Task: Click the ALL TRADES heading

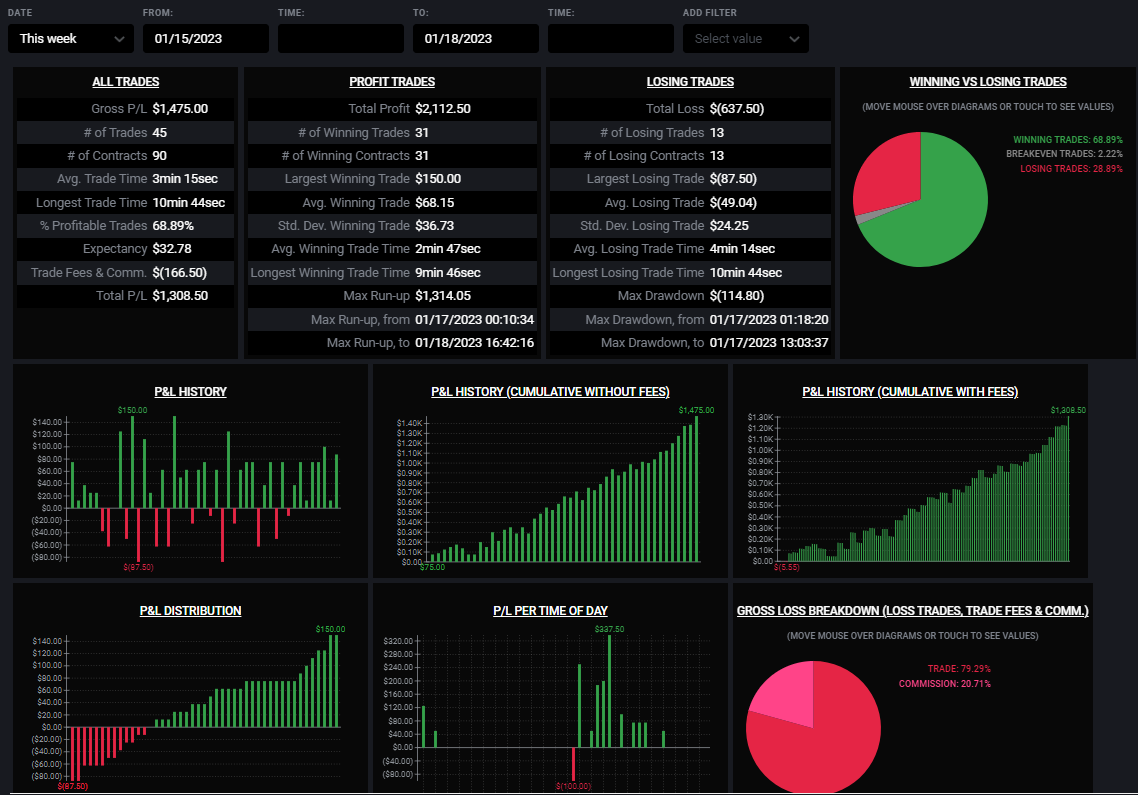Action: coord(126,82)
